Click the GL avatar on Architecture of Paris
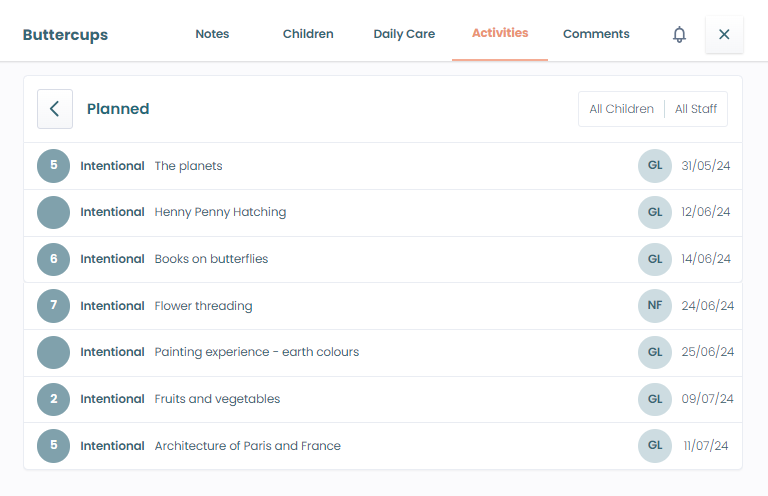 pyautogui.click(x=655, y=446)
